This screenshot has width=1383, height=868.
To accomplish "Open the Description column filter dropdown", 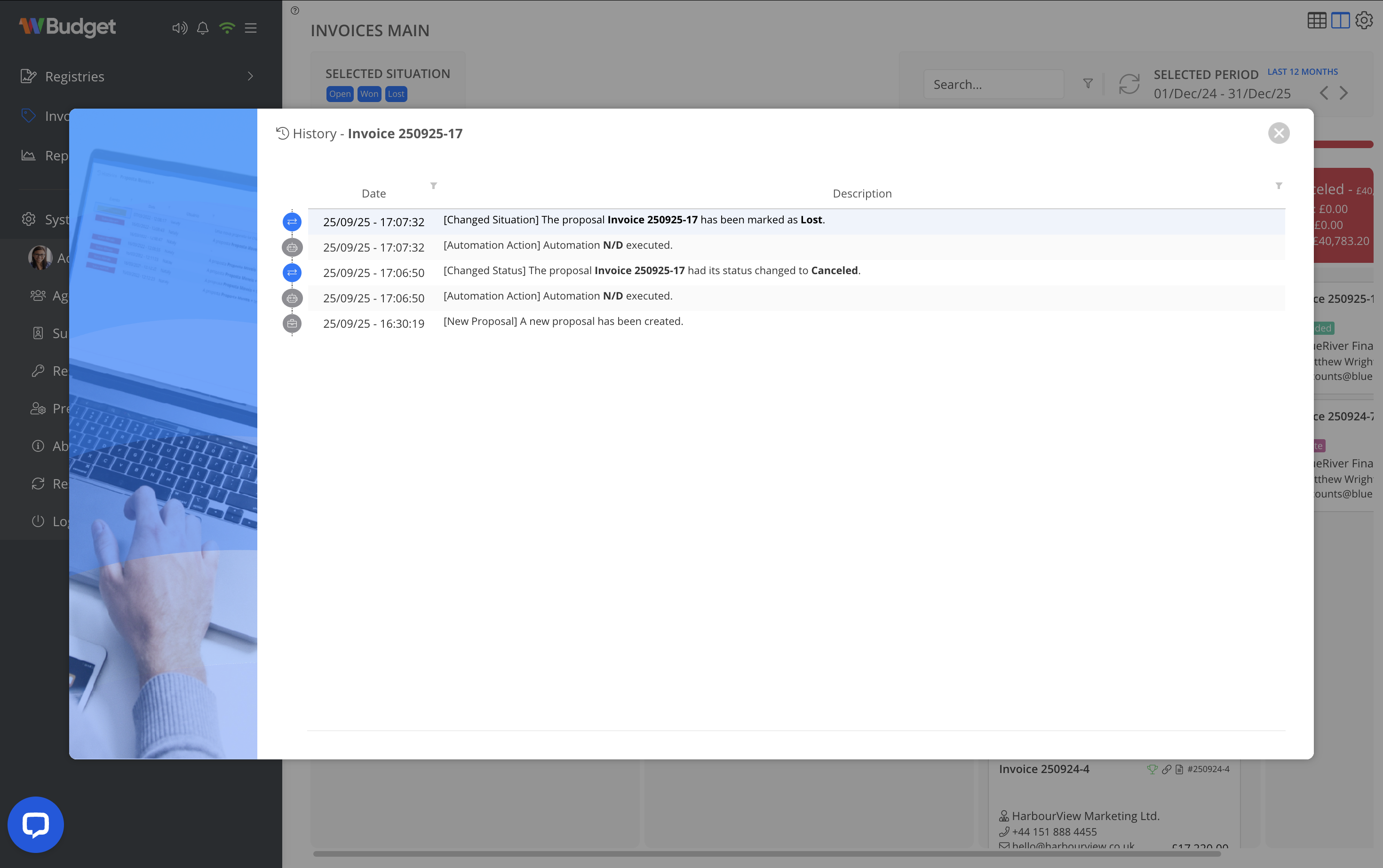I will click(1279, 186).
